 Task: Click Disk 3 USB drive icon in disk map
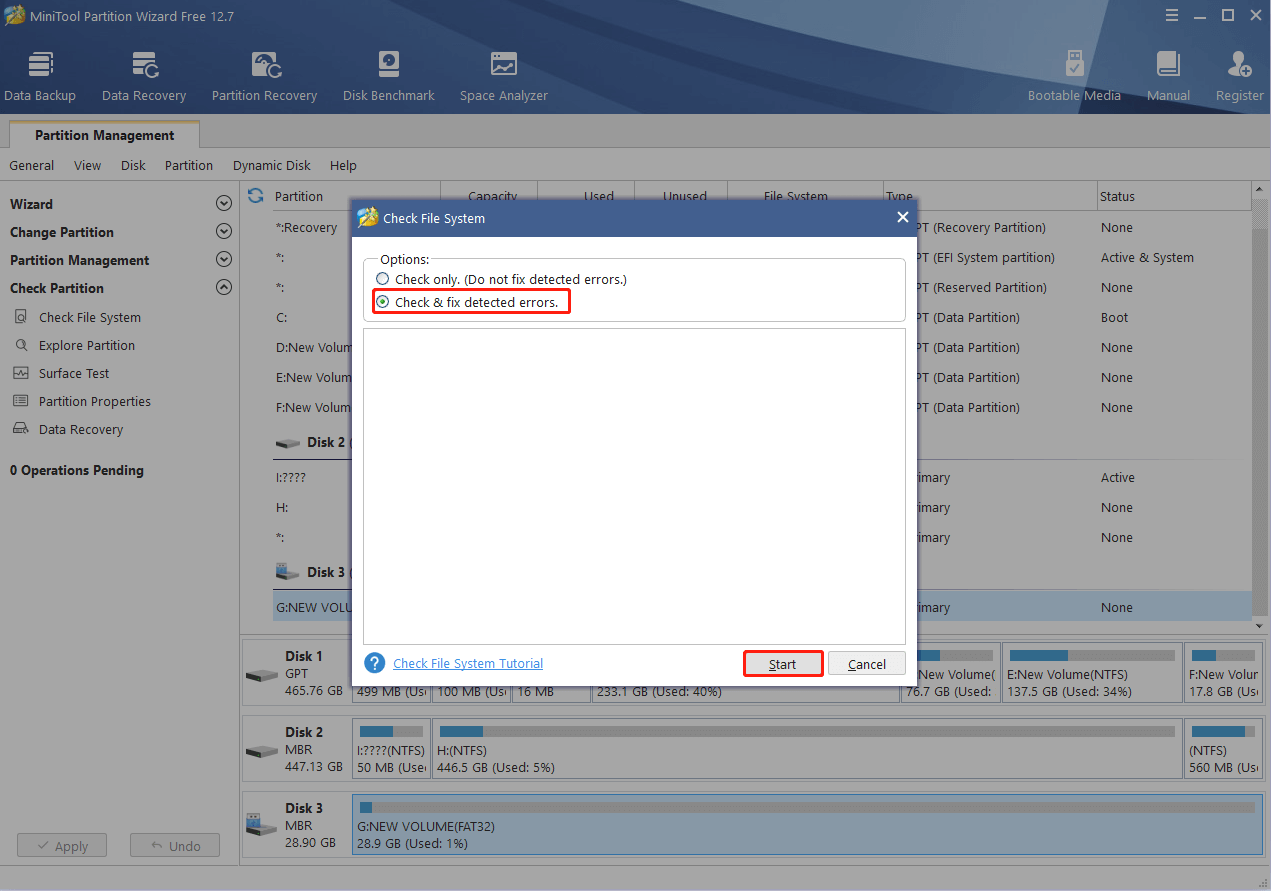(262, 825)
